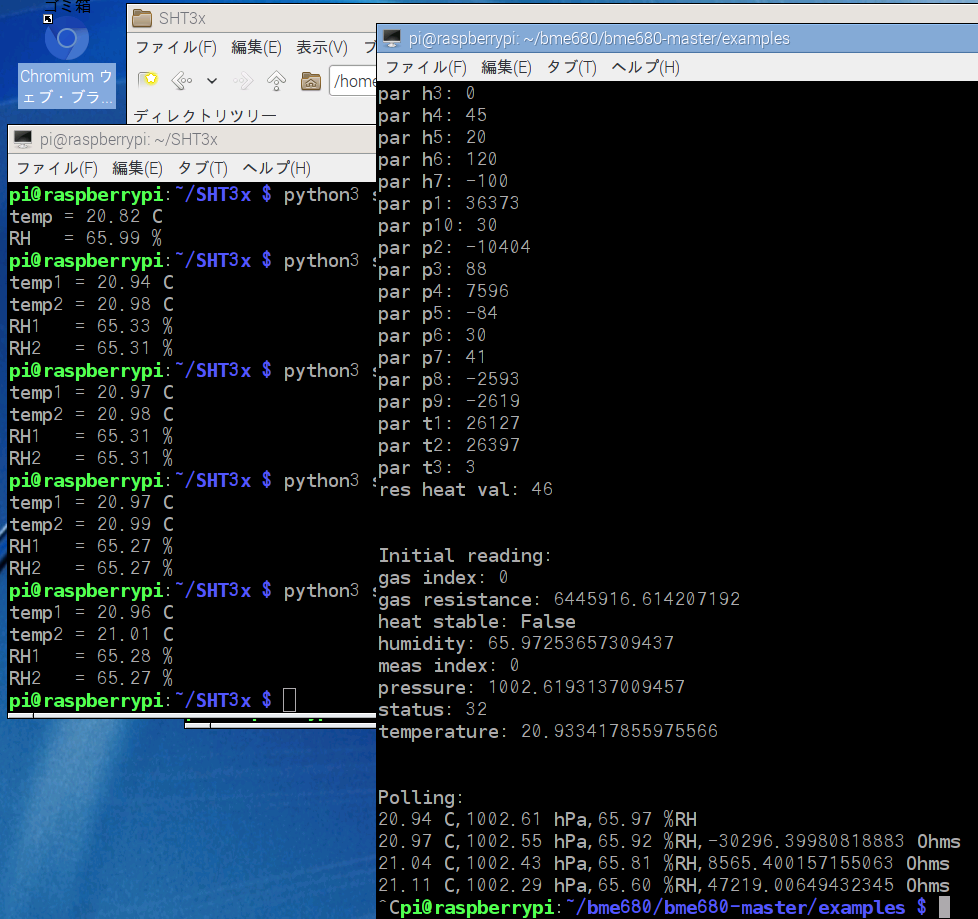Click 'status: 32' line in bme680 terminal
This screenshot has height=919, width=978.
(x=432, y=709)
